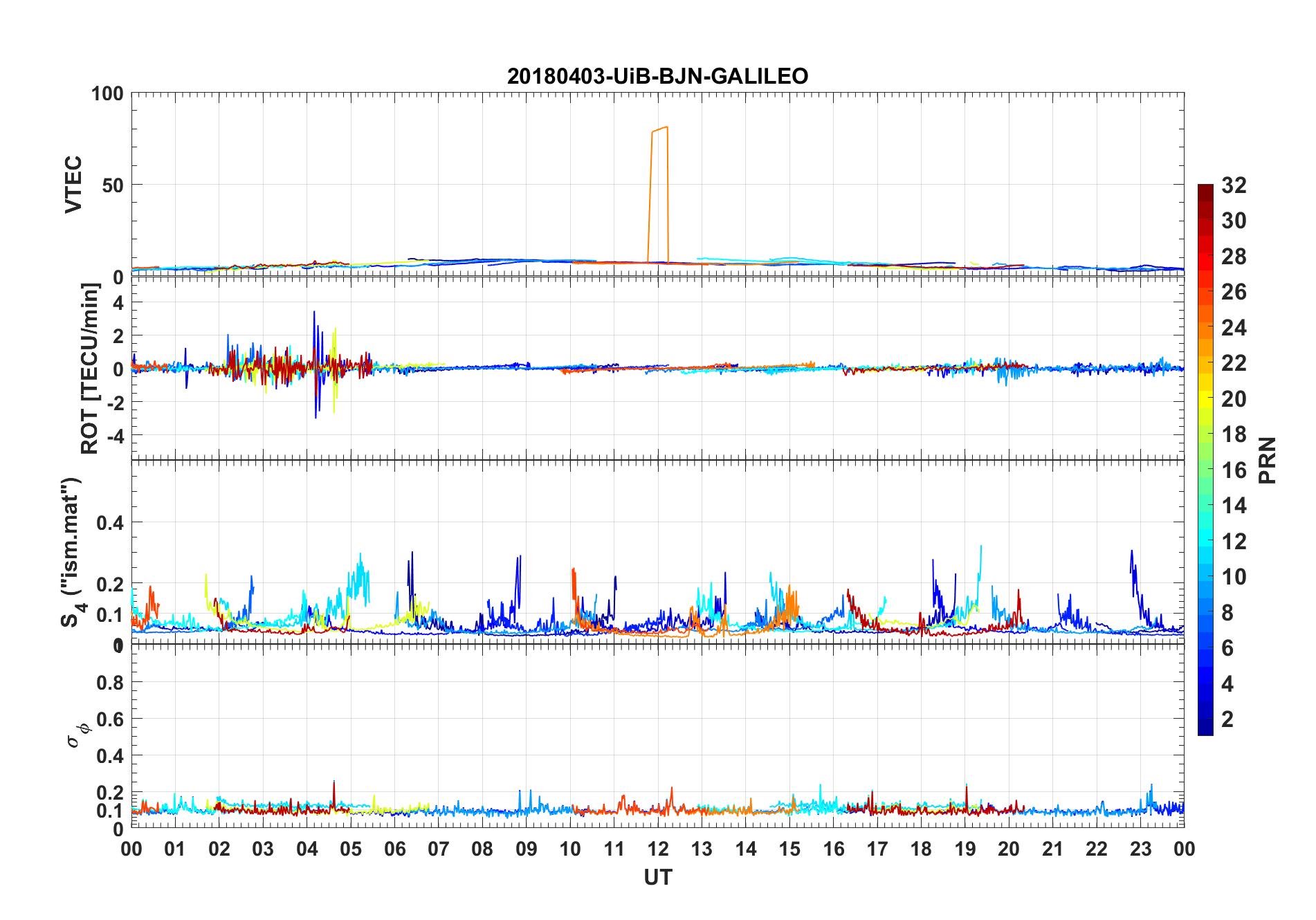Select UT axis tick "23"
The height and width of the screenshot is (920, 1316).
click(1141, 849)
